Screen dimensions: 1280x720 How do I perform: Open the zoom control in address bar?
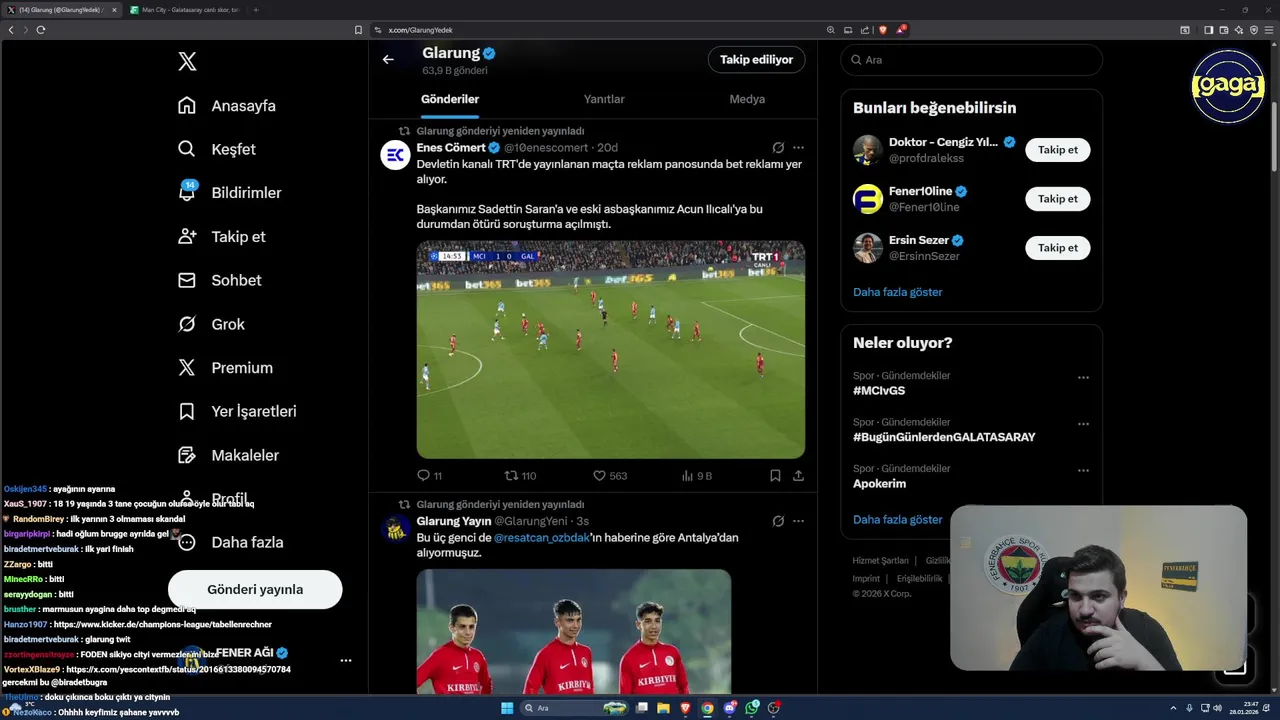[x=830, y=30]
